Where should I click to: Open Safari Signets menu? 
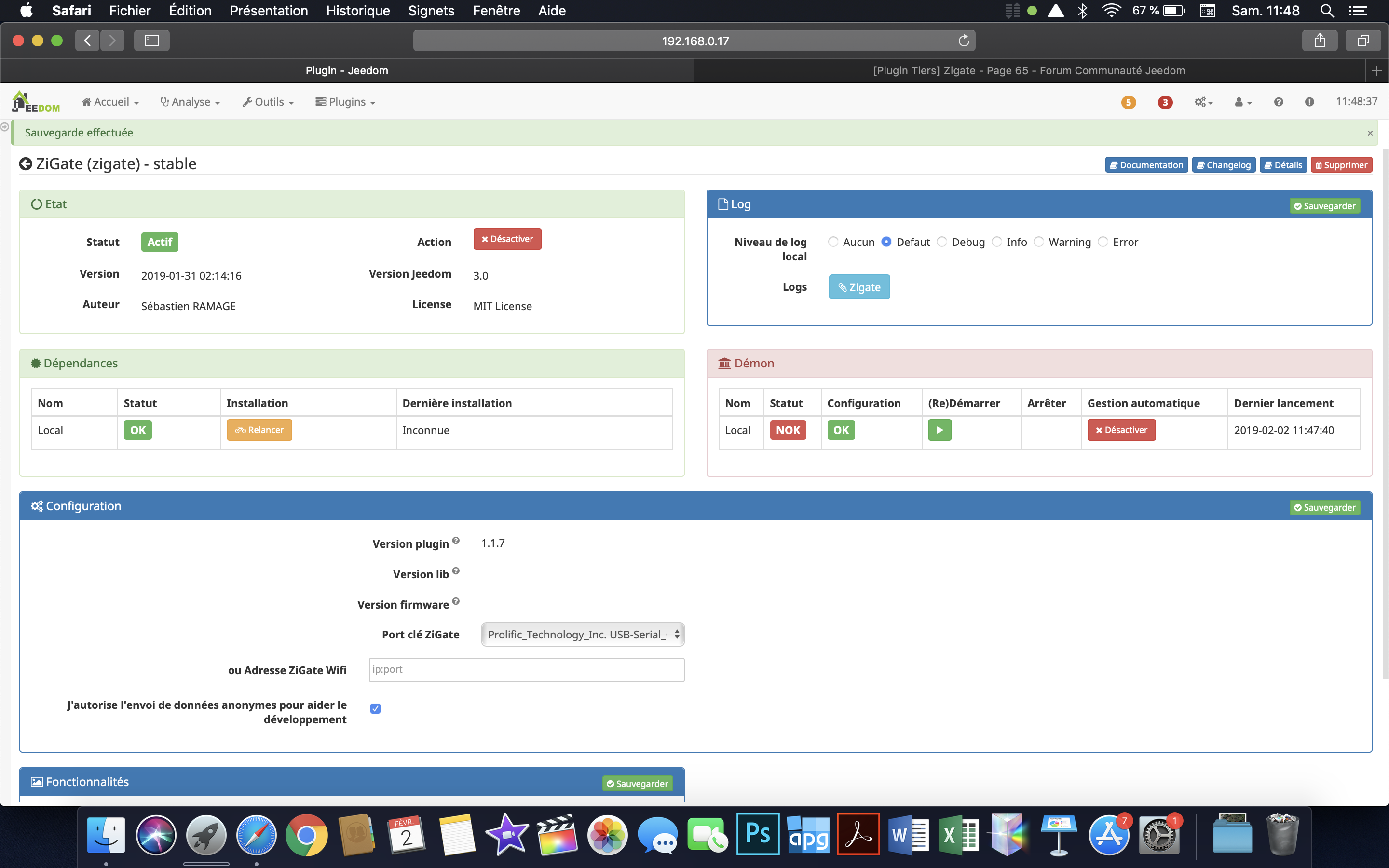pyautogui.click(x=431, y=10)
